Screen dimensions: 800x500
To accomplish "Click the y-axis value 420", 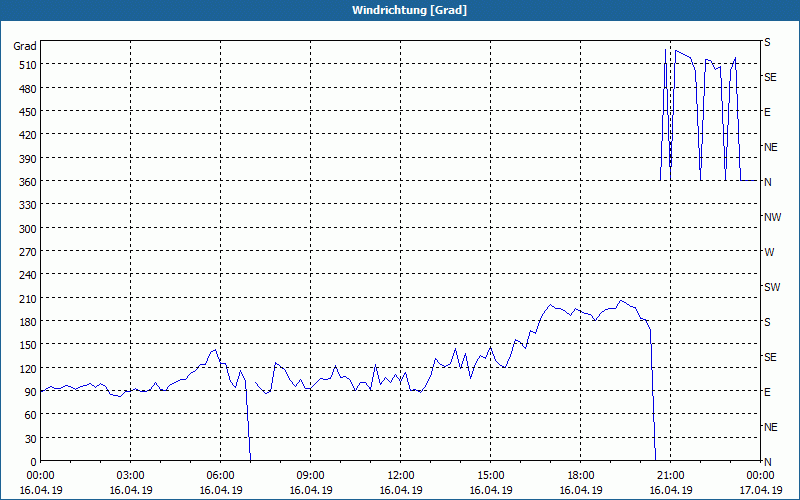I will coord(29,135).
